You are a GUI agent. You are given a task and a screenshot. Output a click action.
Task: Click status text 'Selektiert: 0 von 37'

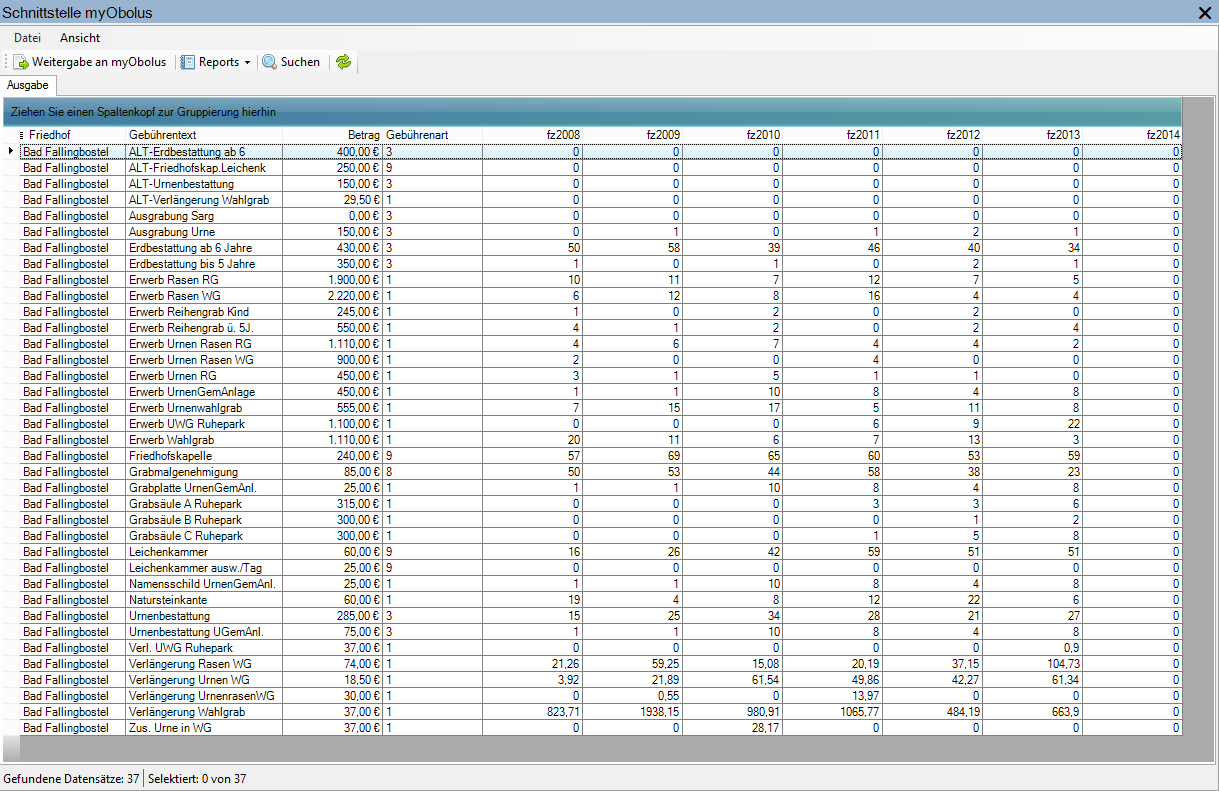coord(197,779)
